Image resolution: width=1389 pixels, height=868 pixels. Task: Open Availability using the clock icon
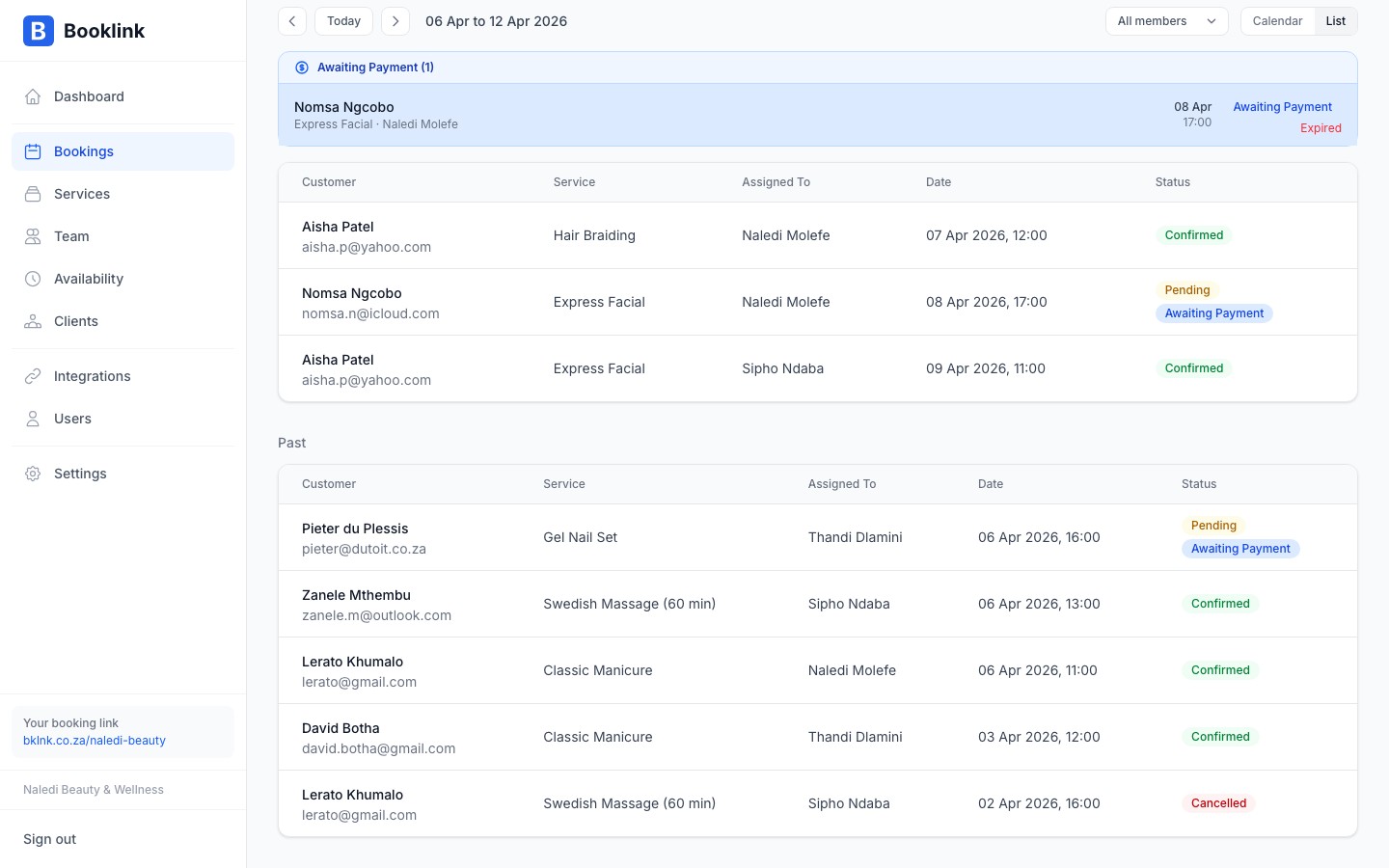click(x=33, y=279)
